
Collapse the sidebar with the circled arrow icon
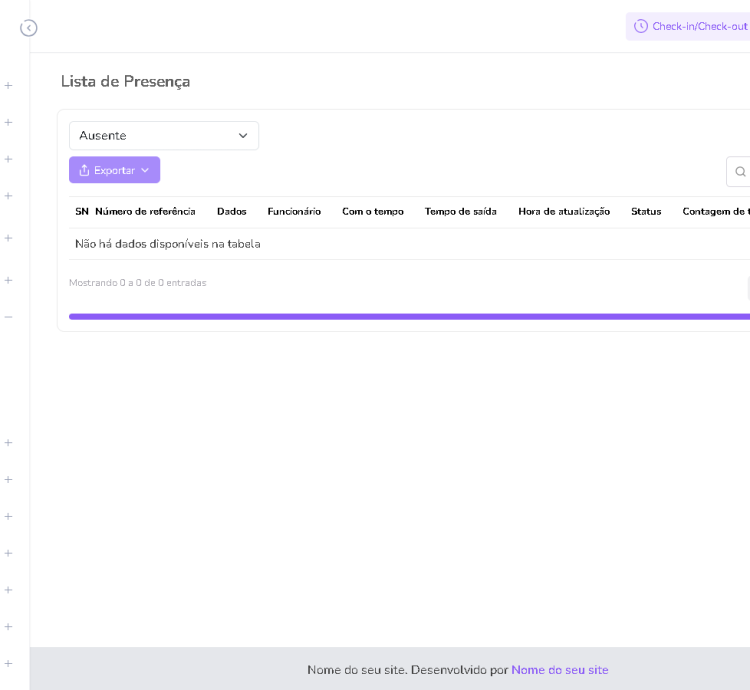(29, 28)
